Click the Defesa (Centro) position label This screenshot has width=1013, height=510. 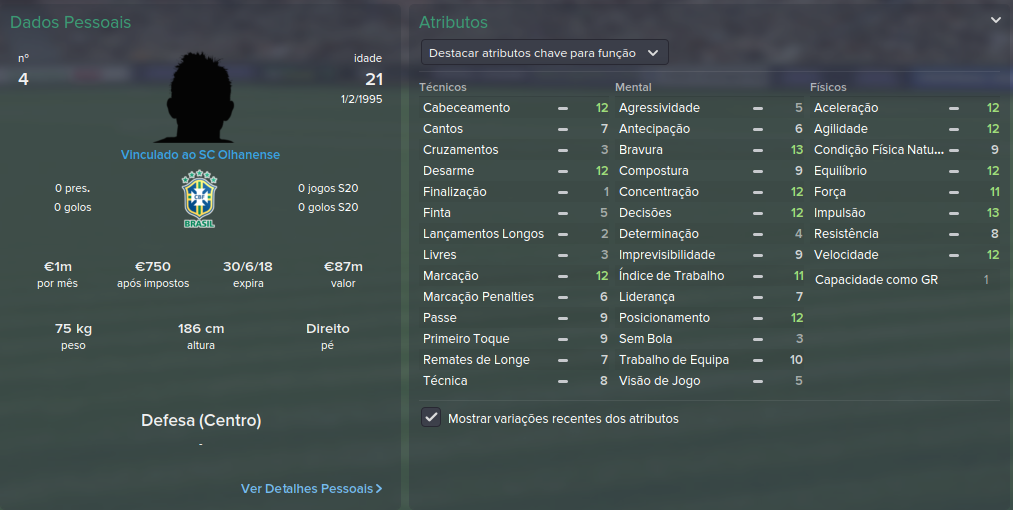(201, 421)
